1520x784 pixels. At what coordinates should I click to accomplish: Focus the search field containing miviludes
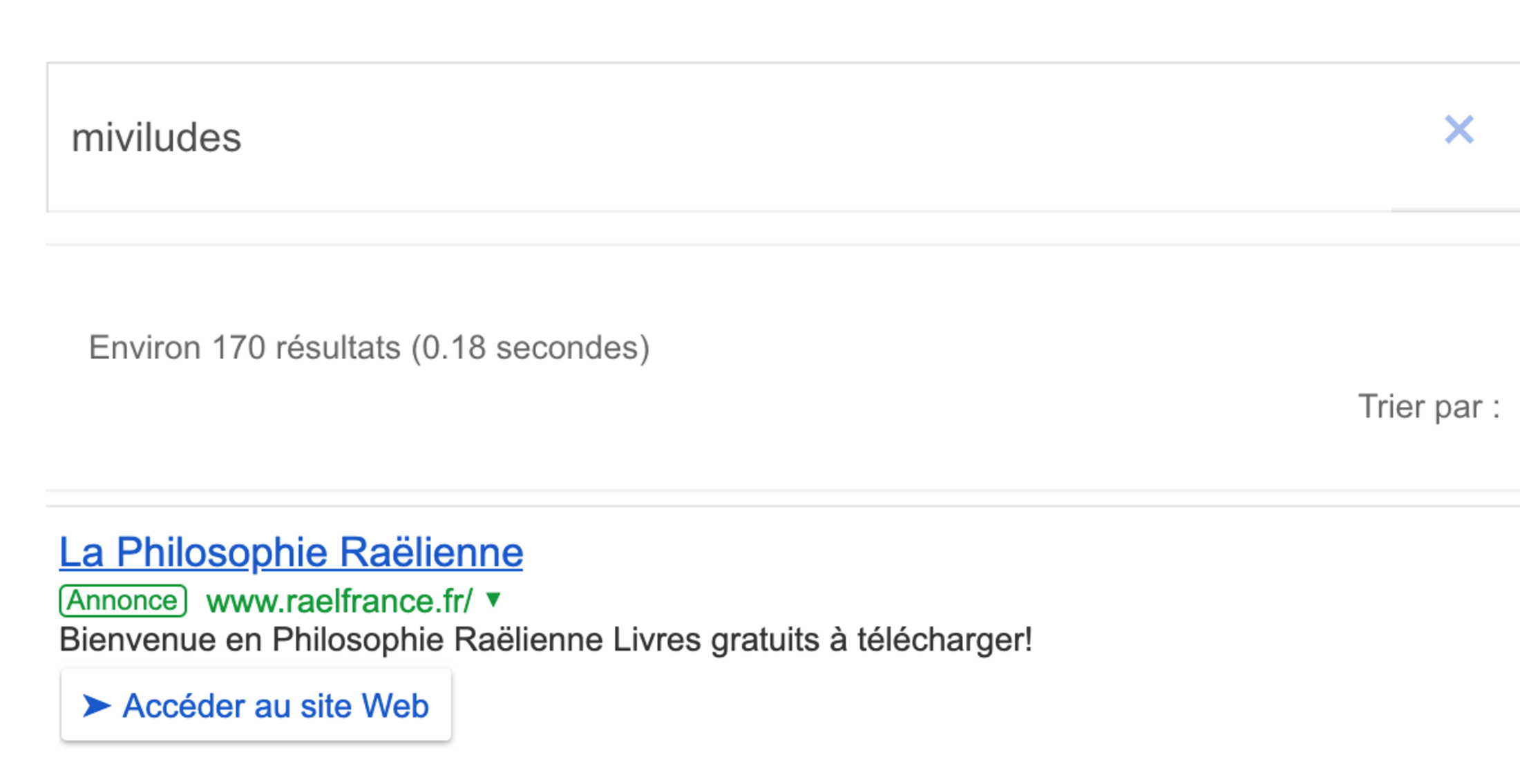point(691,137)
